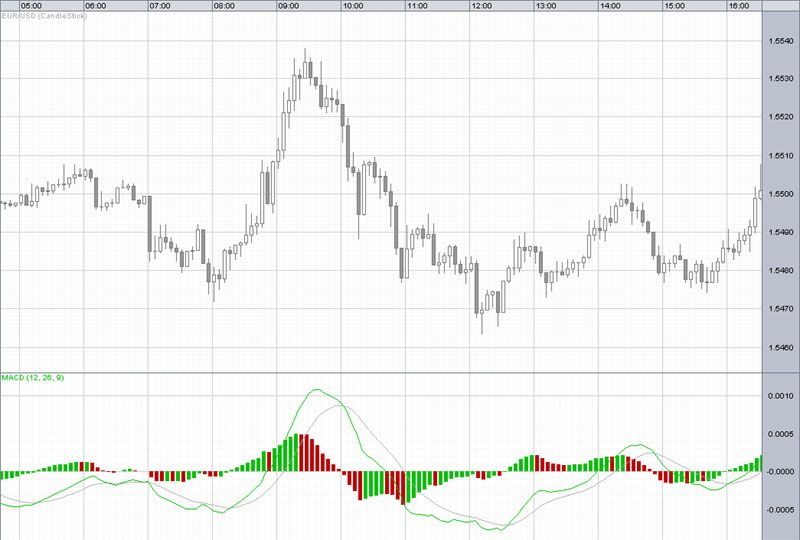This screenshot has height=540, width=800.
Task: Select the 08:00 time axis label
Action: [224, 6]
